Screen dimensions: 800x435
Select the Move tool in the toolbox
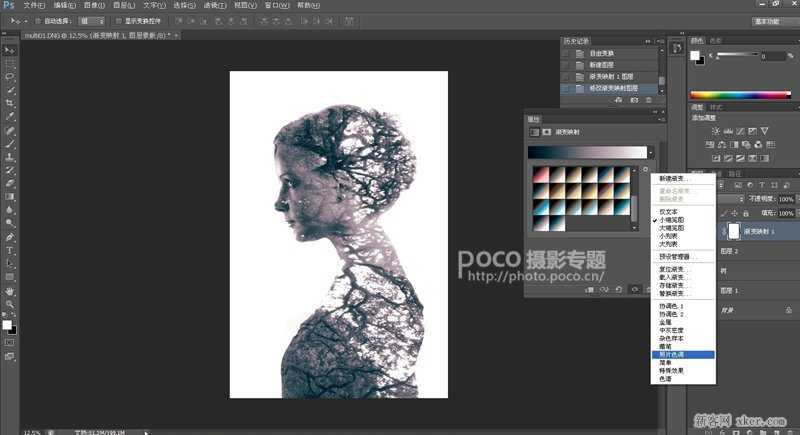[x=10, y=50]
